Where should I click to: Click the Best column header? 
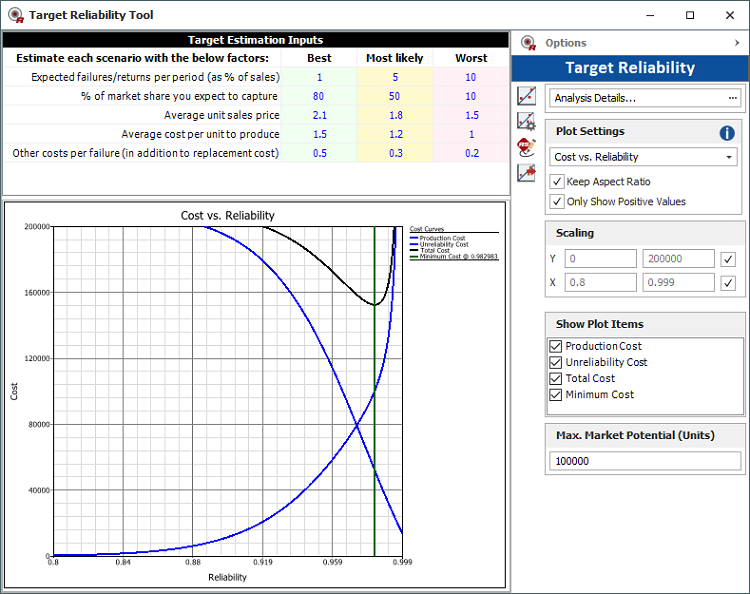coord(319,58)
